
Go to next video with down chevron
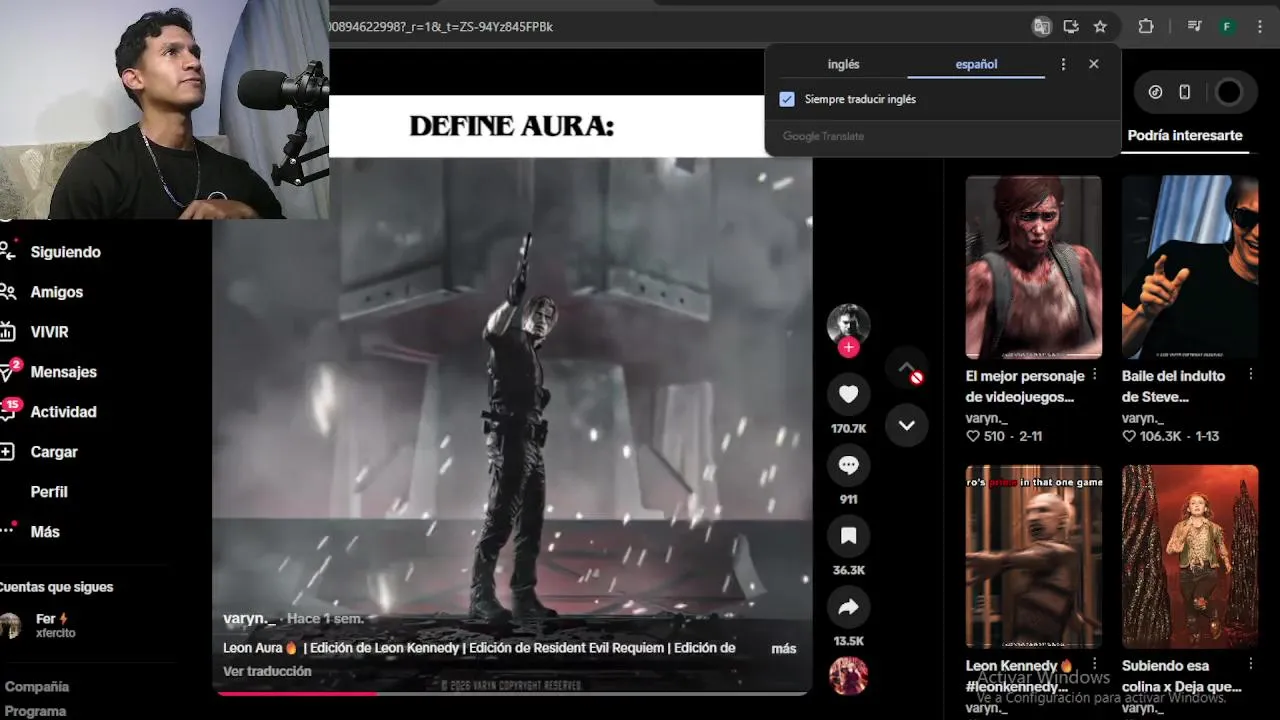(x=906, y=425)
